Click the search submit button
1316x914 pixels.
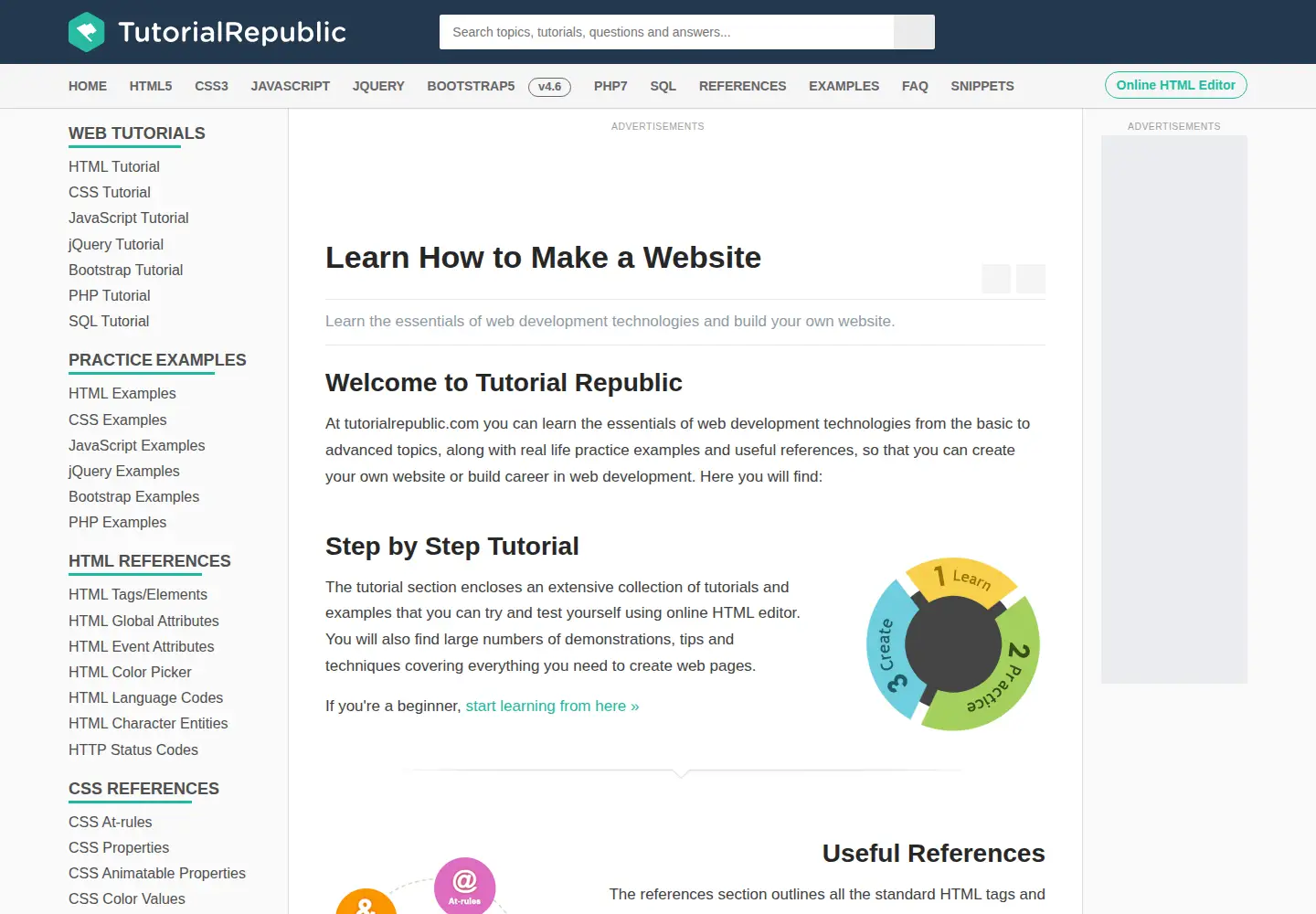point(914,32)
